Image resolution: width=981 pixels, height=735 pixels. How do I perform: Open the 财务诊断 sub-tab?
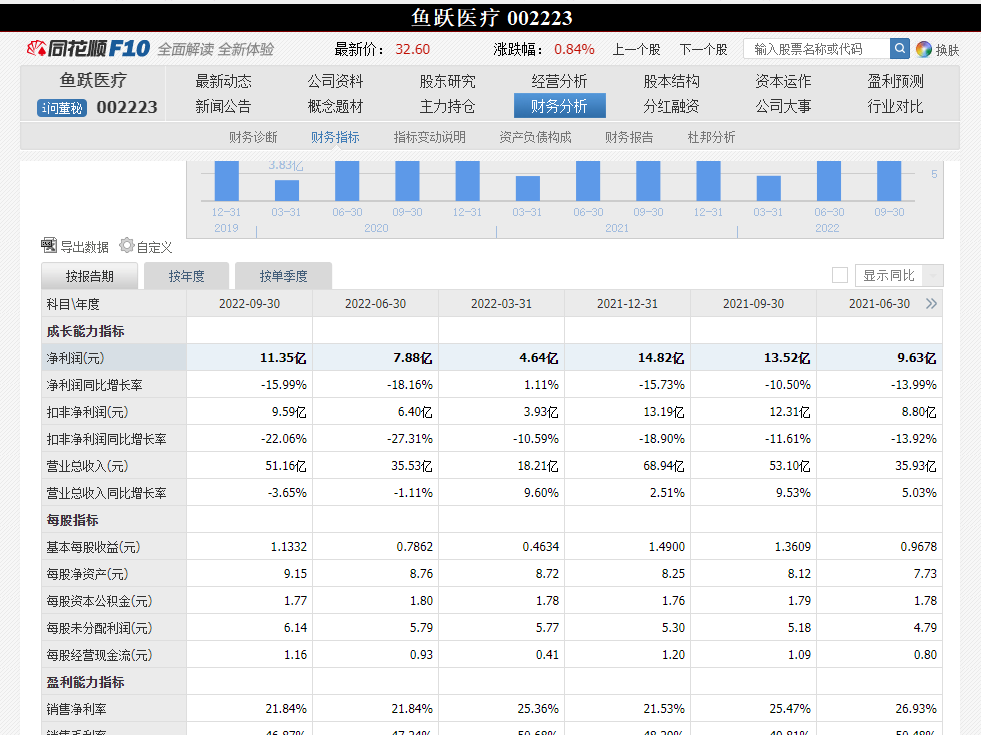click(253, 137)
